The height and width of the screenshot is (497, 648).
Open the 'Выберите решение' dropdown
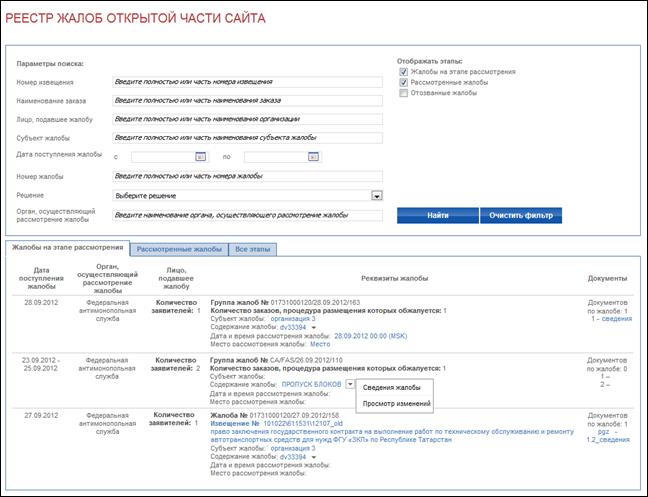tap(248, 195)
